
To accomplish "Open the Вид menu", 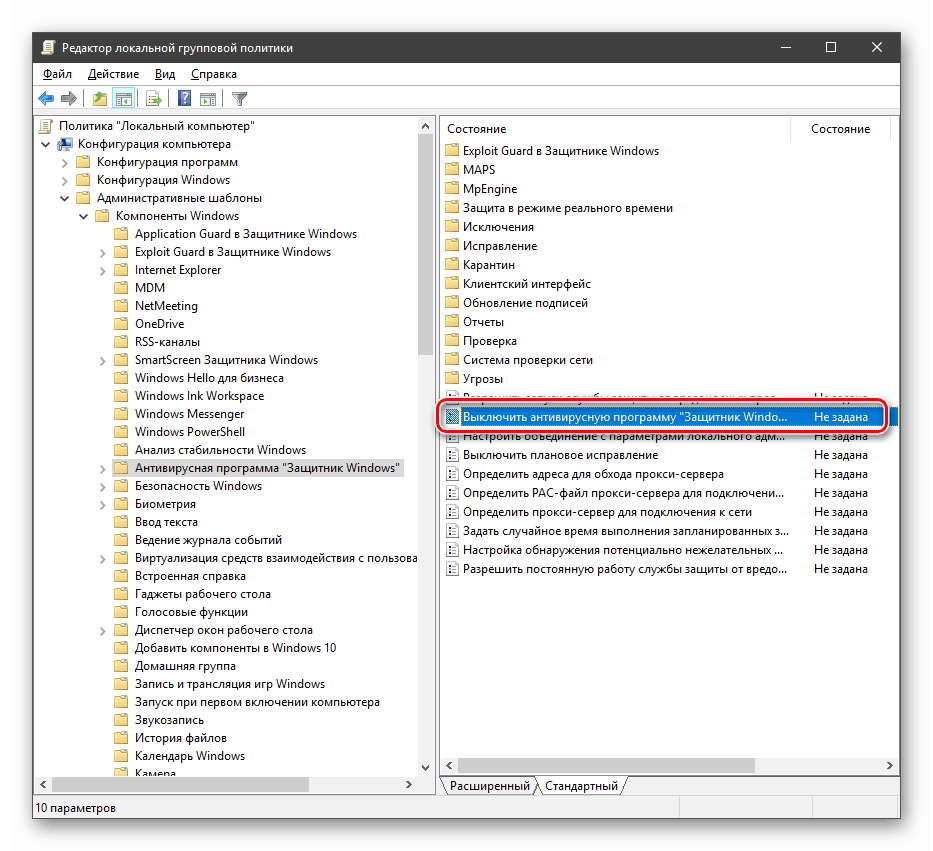I will [x=165, y=74].
